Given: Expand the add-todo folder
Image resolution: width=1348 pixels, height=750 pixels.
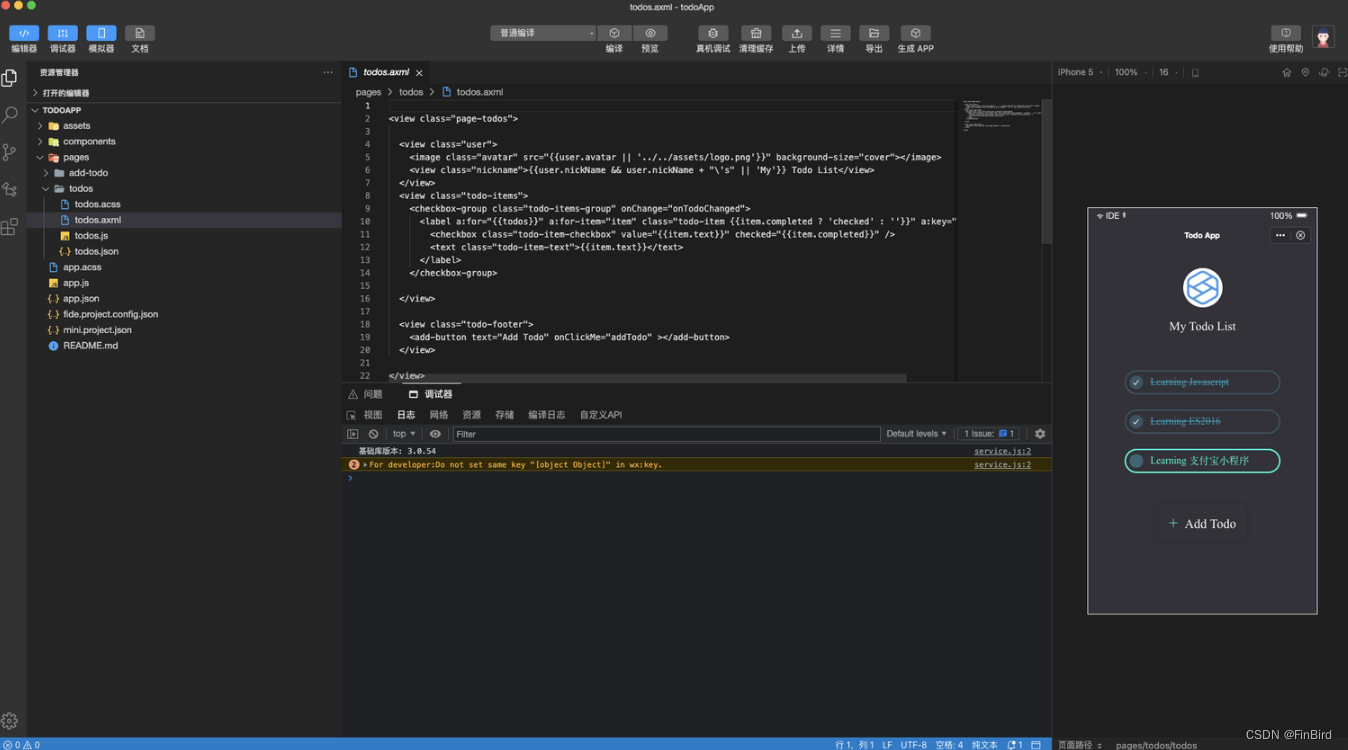Looking at the screenshot, I should point(184,173).
